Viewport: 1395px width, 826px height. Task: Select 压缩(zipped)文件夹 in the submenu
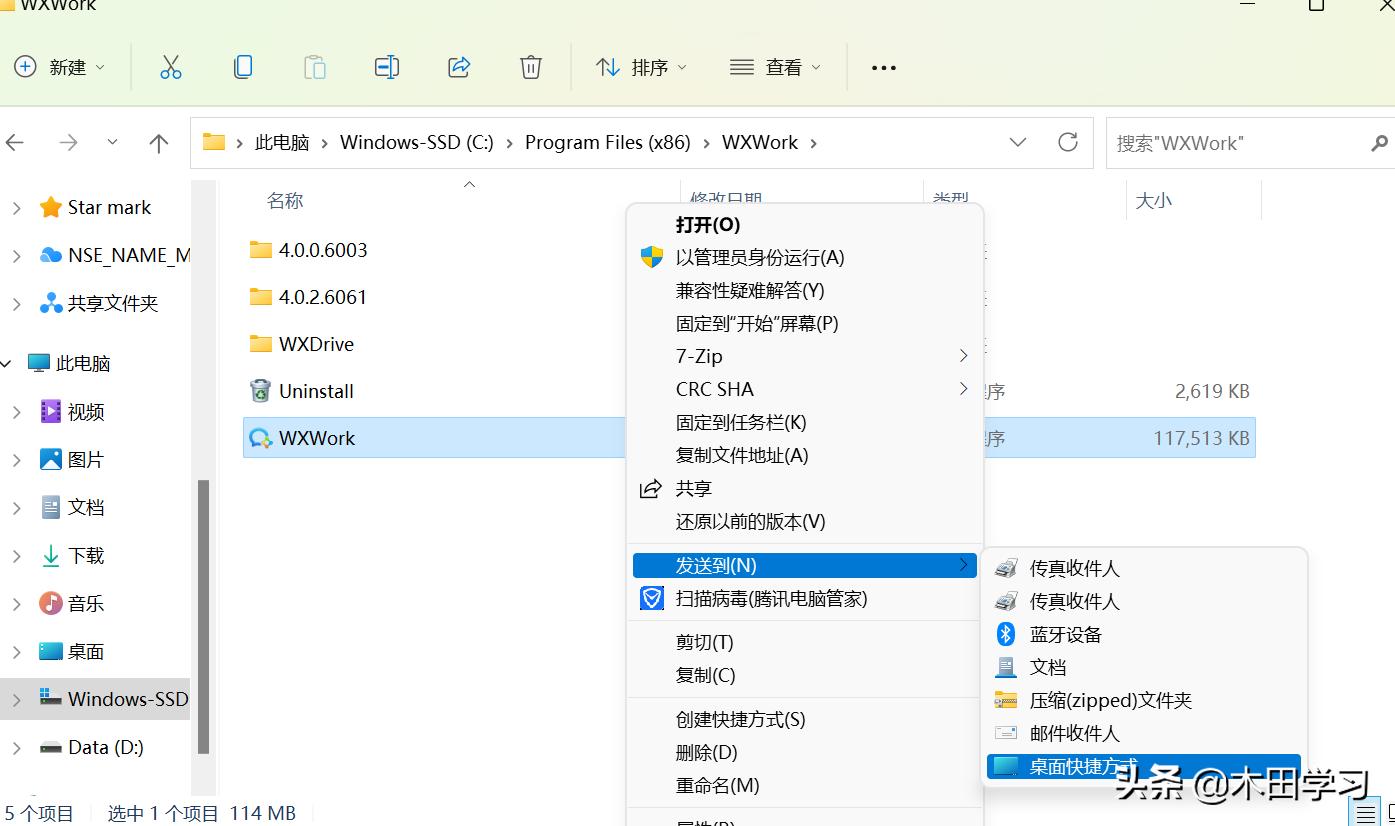click(1108, 700)
